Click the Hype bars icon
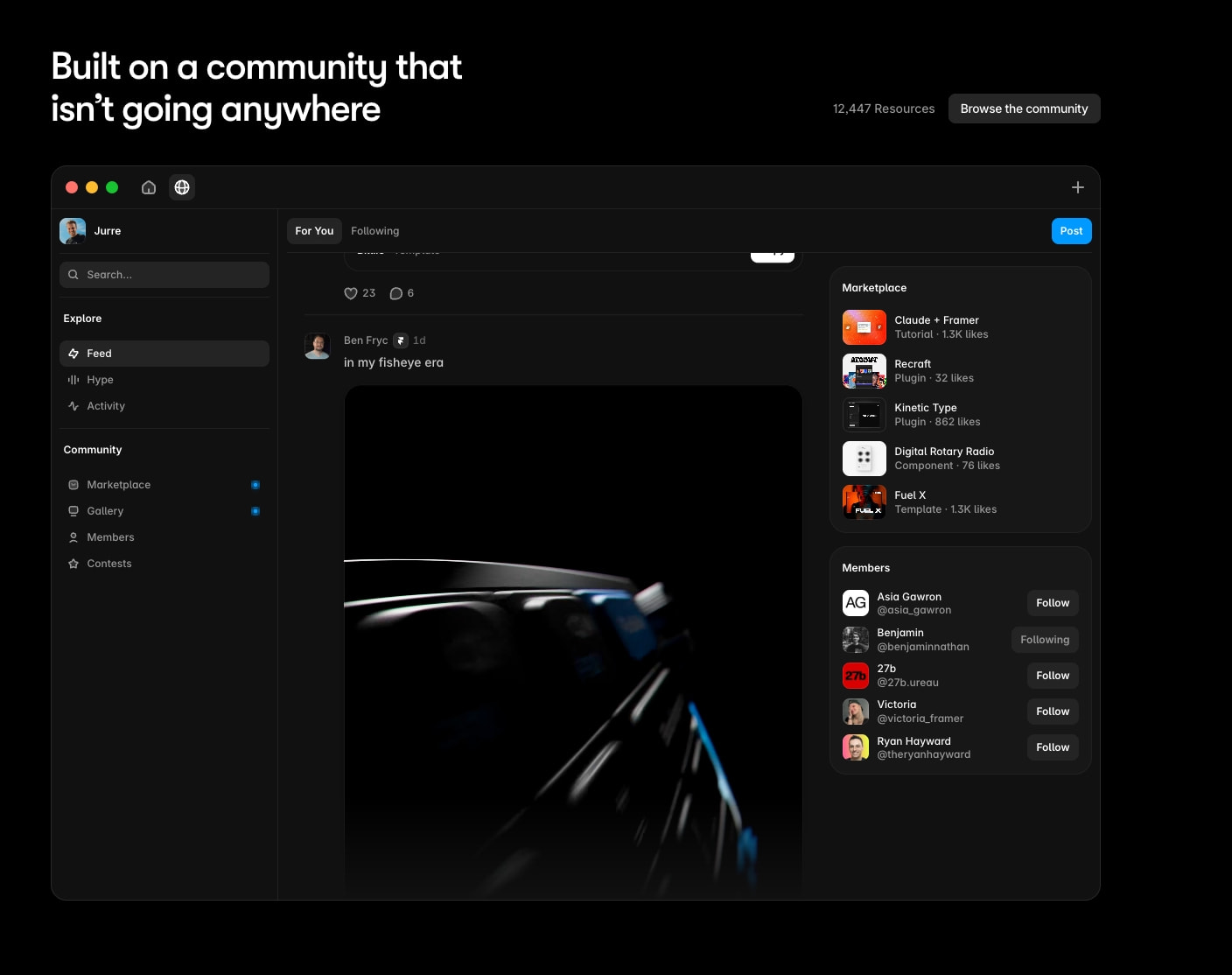Screen dimensions: 1232x975 (x=73, y=380)
